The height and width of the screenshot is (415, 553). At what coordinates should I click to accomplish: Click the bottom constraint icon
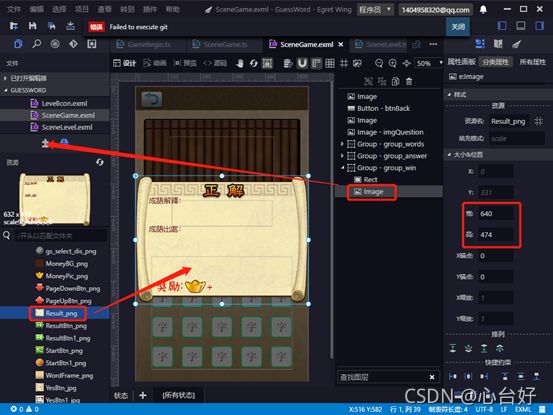(536, 377)
